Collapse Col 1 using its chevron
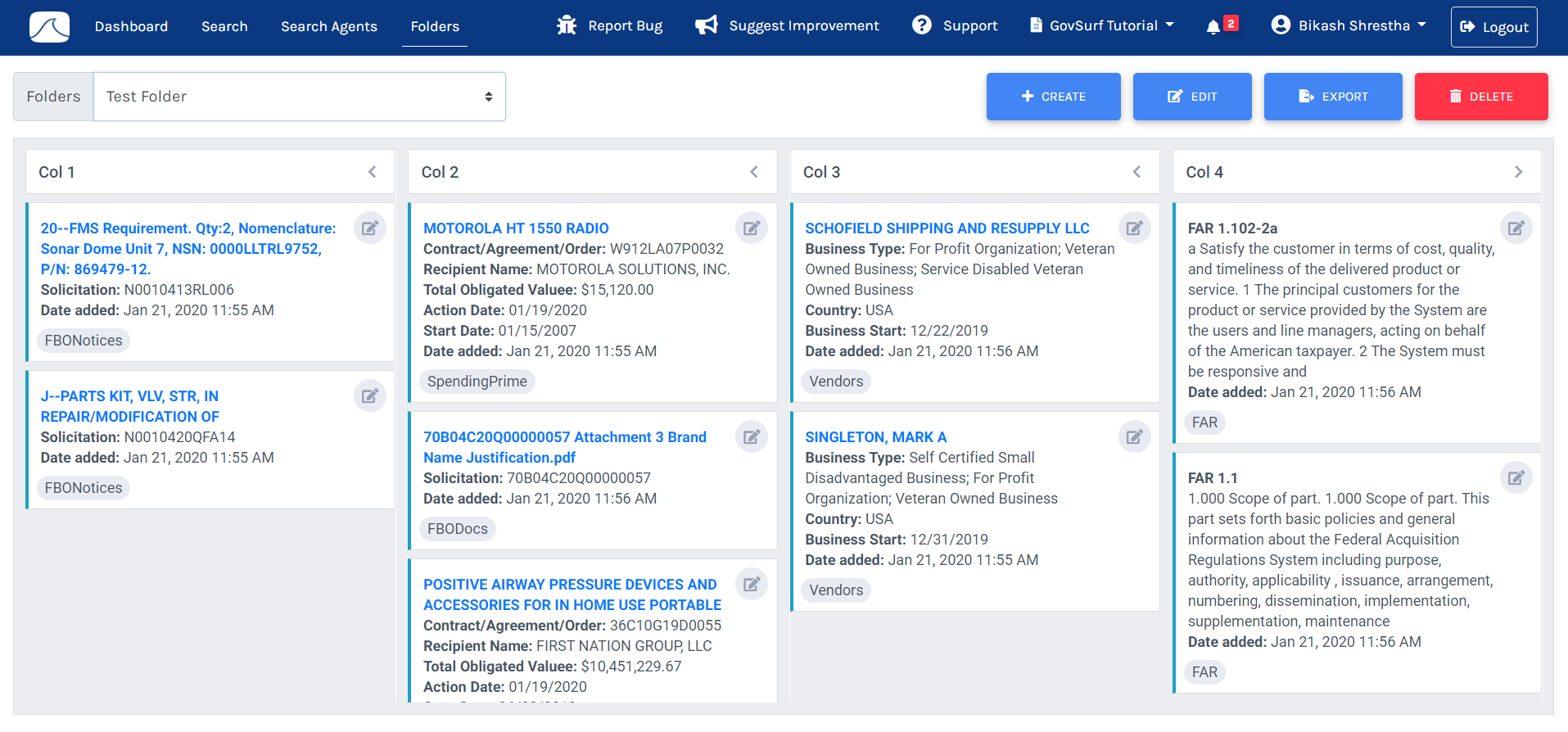This screenshot has height=732, width=1568. [x=372, y=172]
